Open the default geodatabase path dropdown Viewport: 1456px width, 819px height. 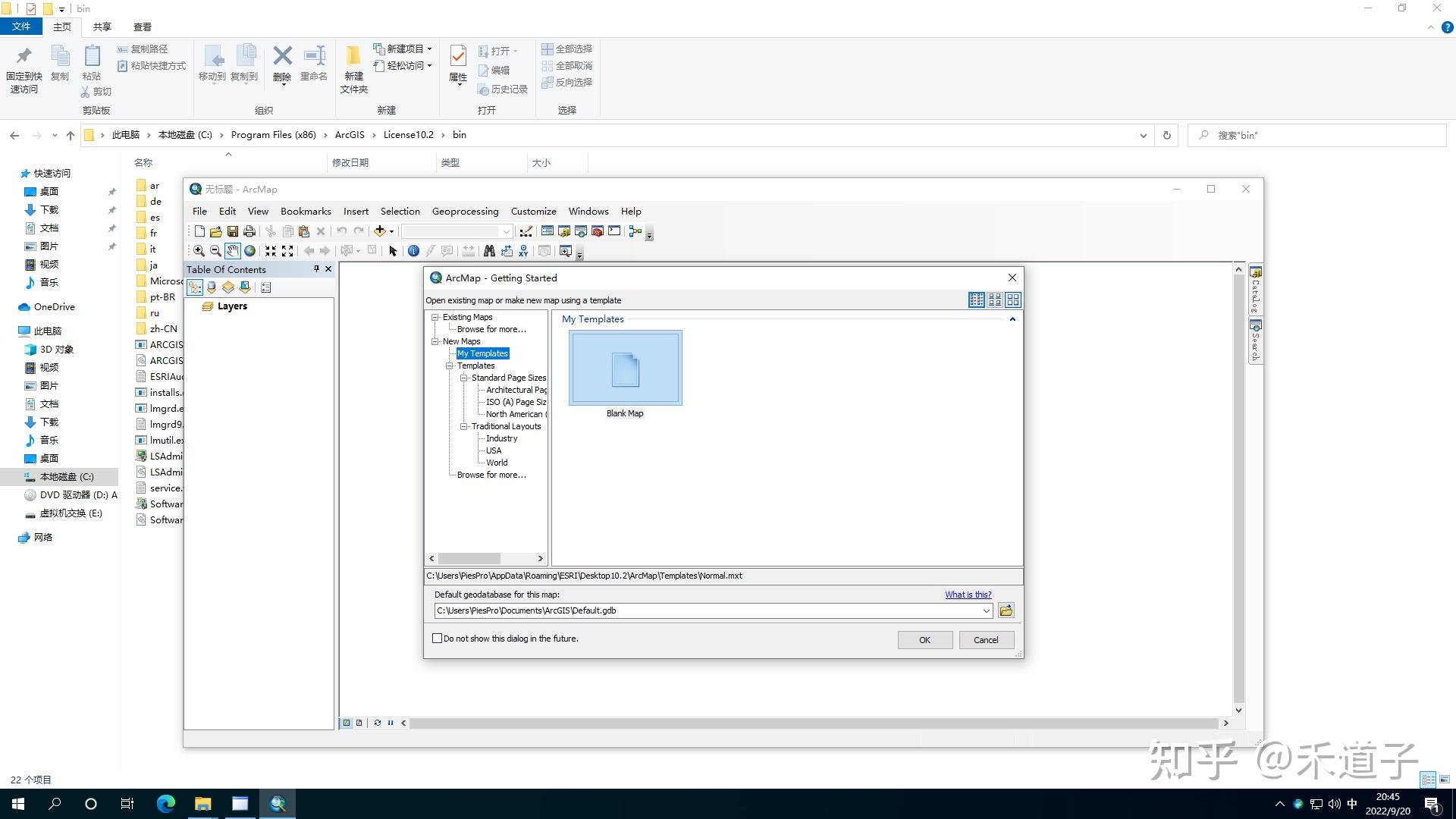point(986,610)
